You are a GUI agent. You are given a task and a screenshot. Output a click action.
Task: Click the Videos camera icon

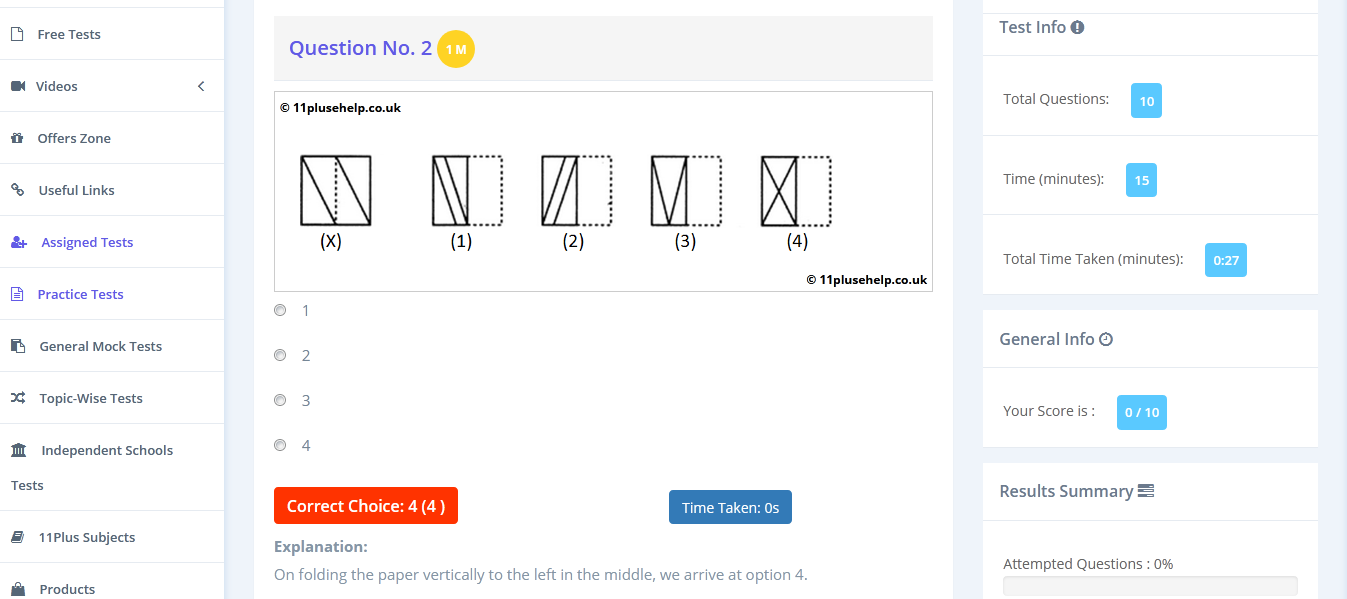point(18,86)
